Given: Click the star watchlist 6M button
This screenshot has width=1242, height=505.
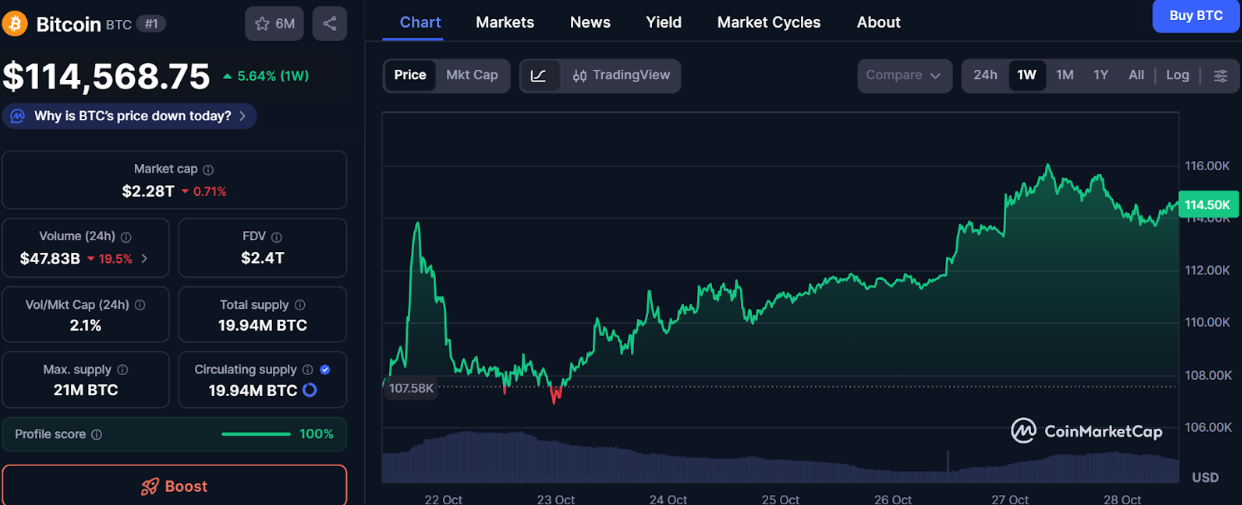Looking at the screenshot, I should (274, 24).
